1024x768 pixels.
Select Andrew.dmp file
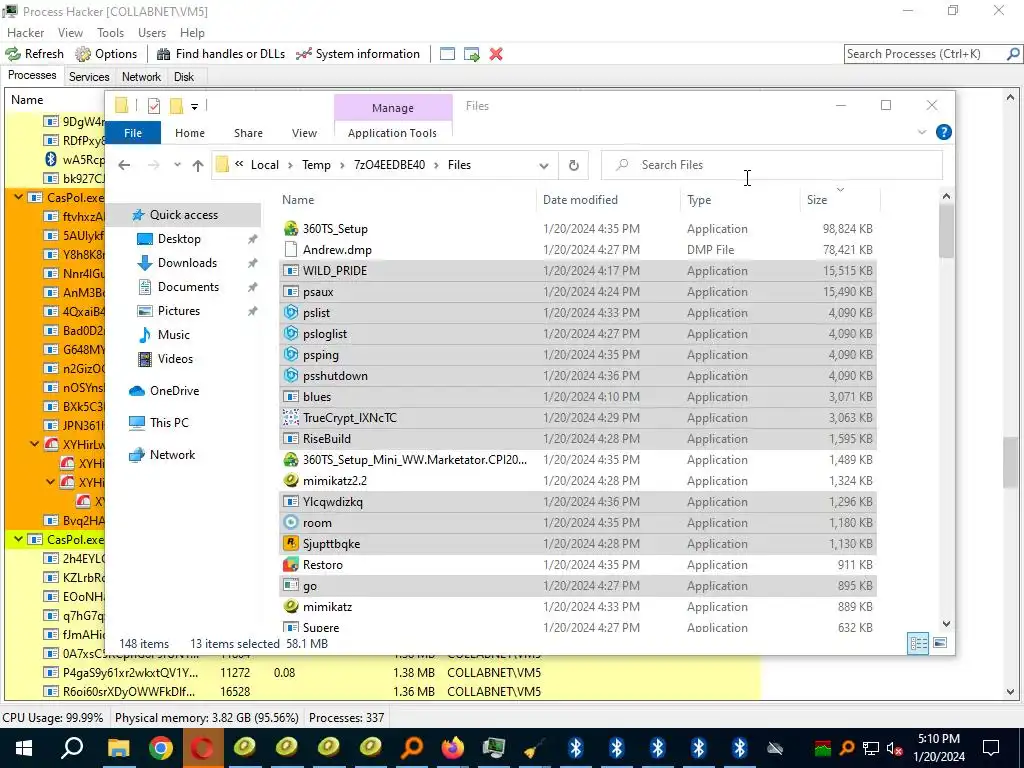tap(578, 249)
